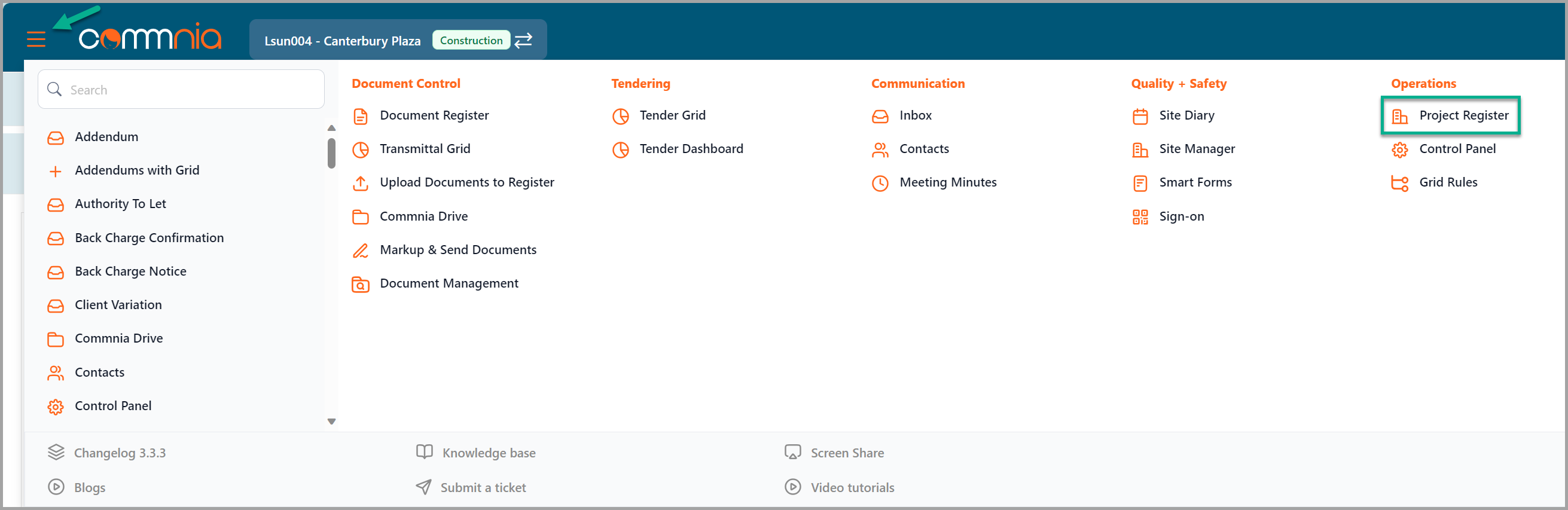Start Screen Share

pyautogui.click(x=847, y=453)
